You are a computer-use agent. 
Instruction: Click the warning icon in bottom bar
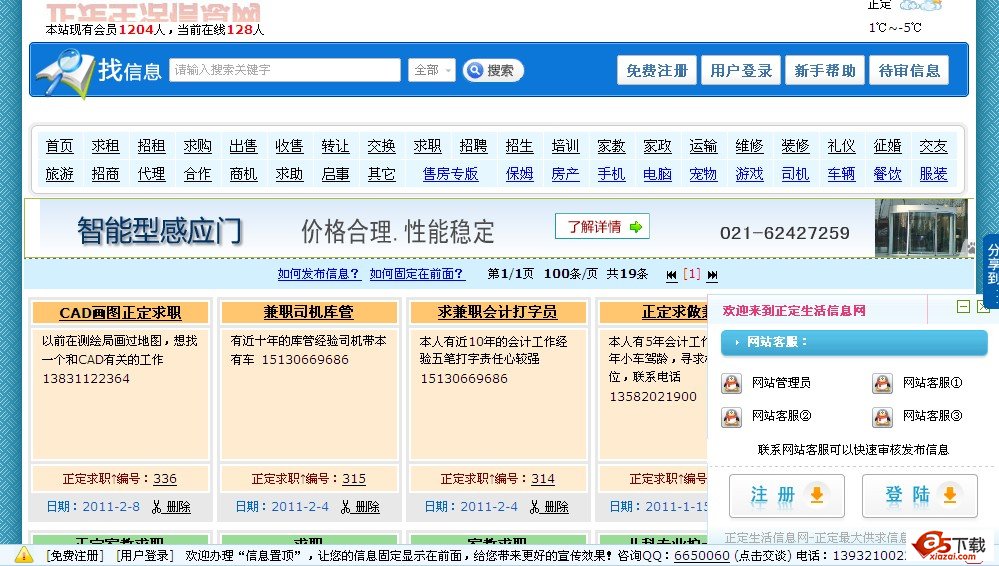24,555
